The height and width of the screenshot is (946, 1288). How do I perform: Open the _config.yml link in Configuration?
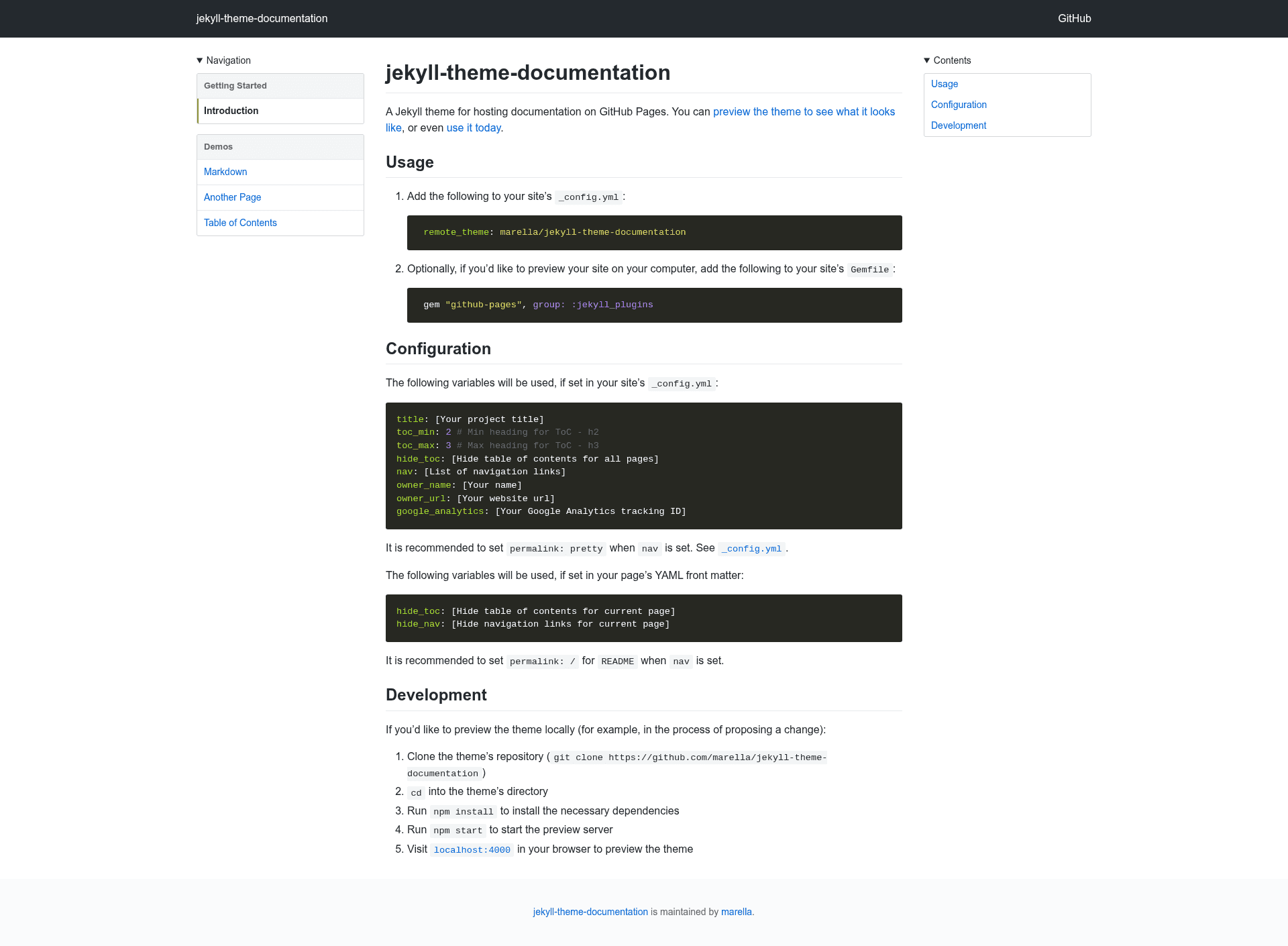coord(751,549)
